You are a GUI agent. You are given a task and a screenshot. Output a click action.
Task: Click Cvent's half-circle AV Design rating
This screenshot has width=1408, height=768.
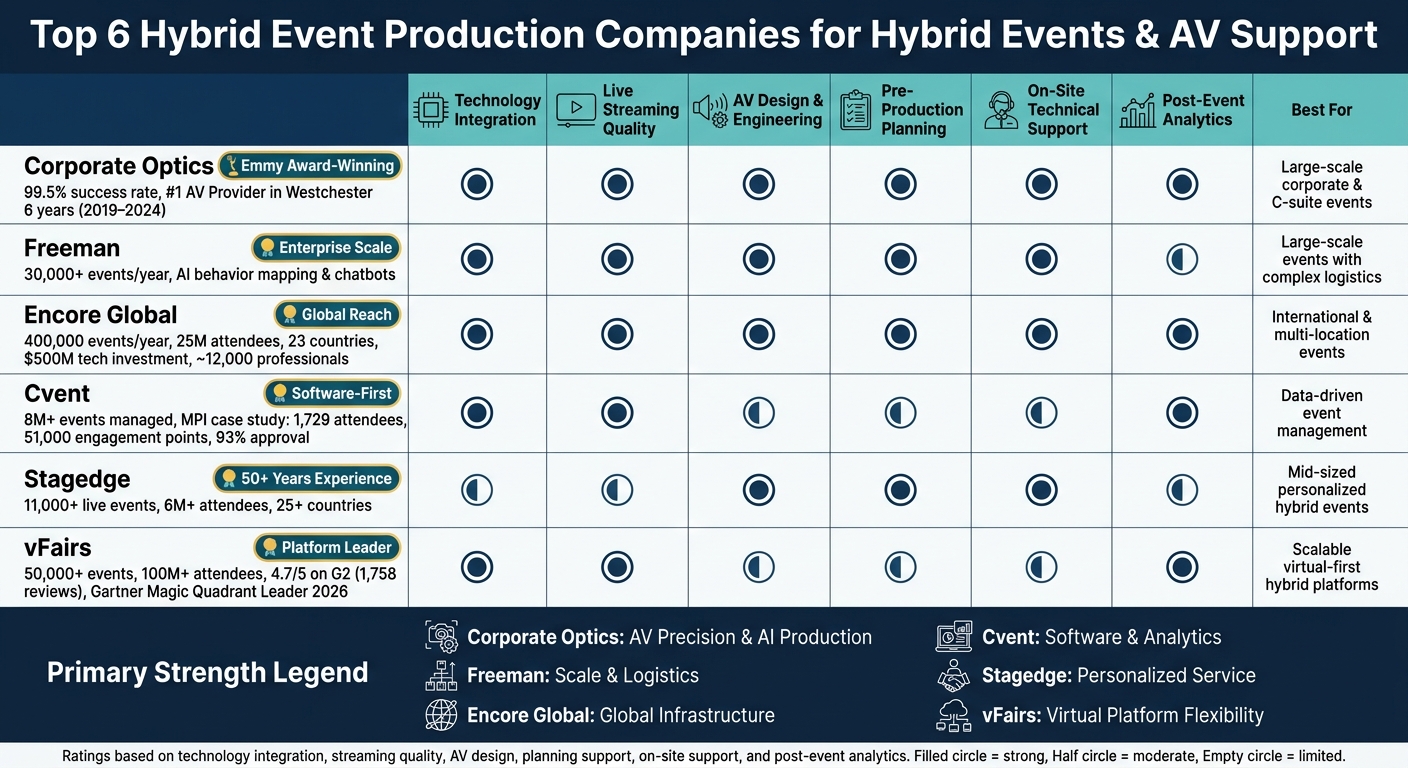(759, 413)
